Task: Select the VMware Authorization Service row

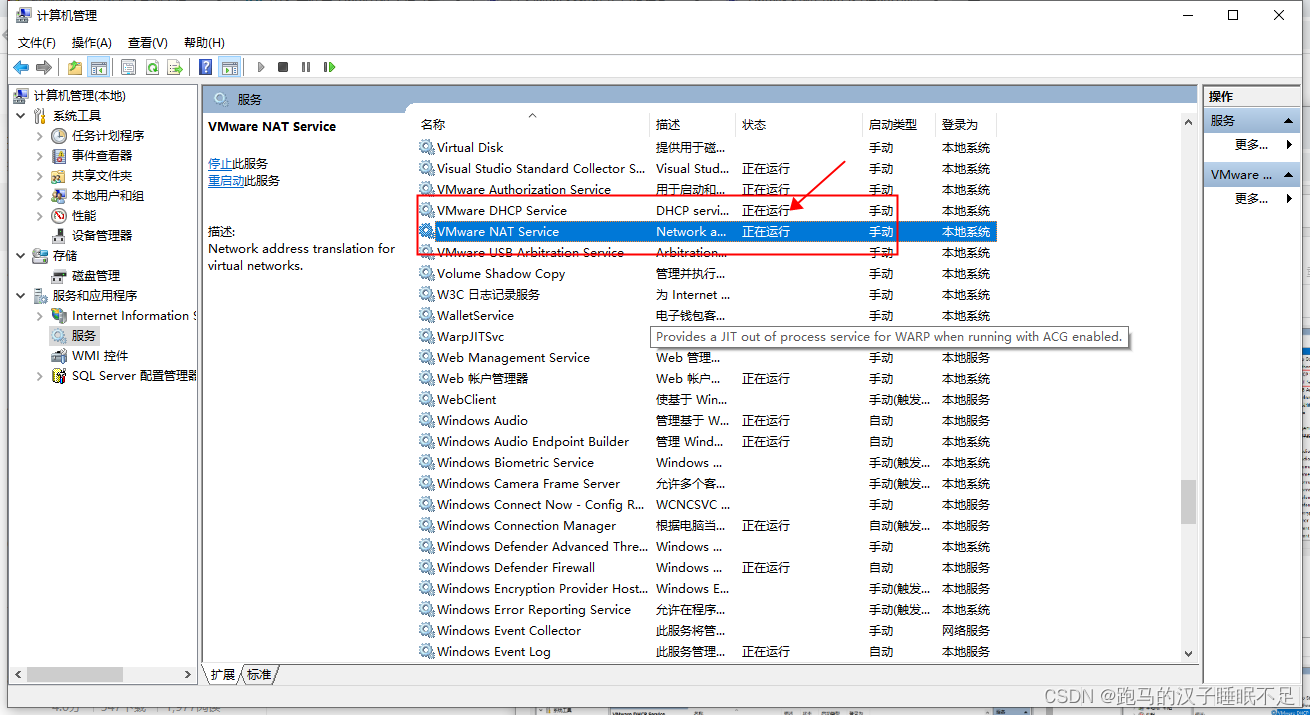Action: coord(706,189)
